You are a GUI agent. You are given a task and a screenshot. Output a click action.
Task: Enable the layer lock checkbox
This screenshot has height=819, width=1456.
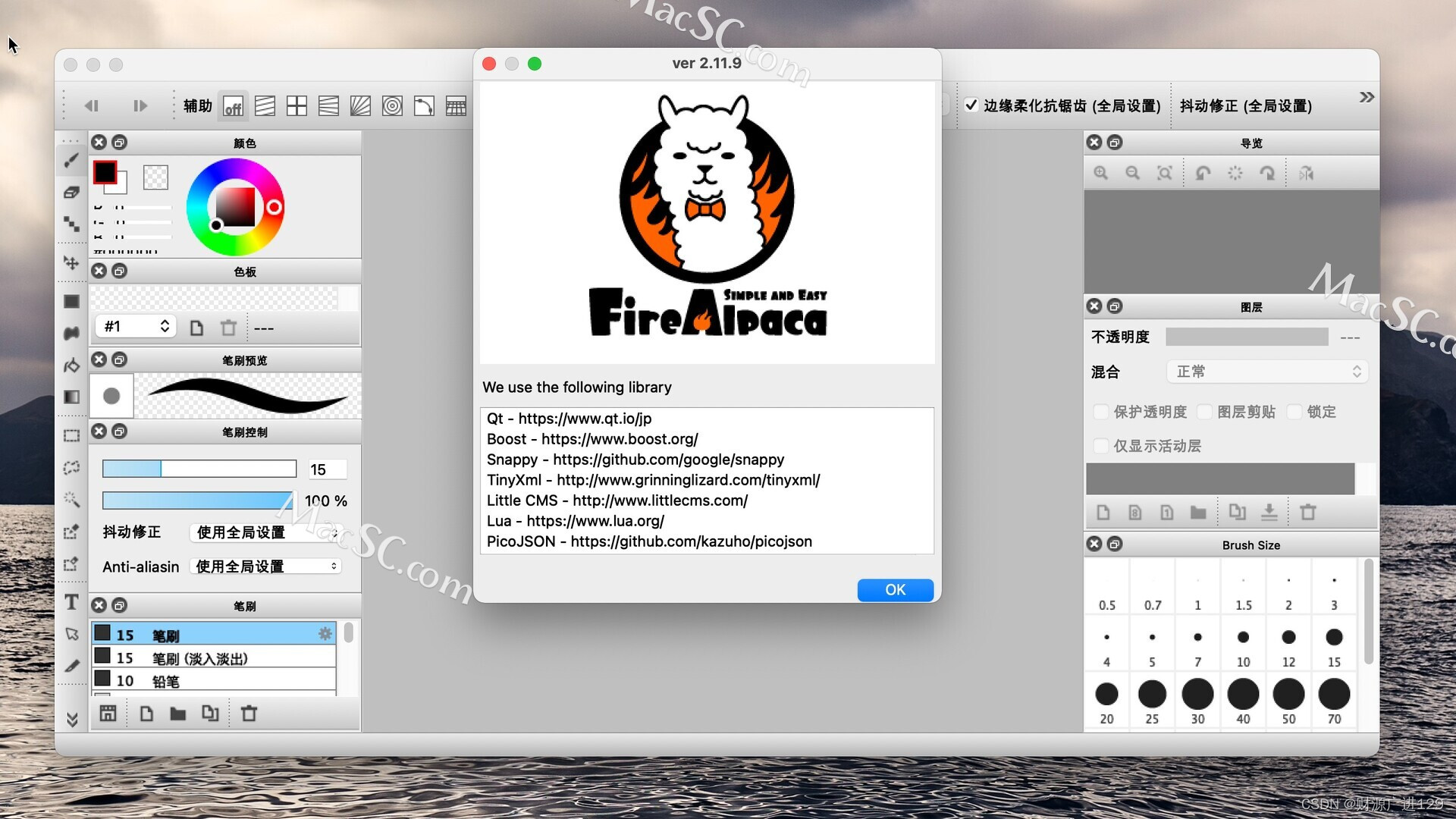(x=1294, y=412)
